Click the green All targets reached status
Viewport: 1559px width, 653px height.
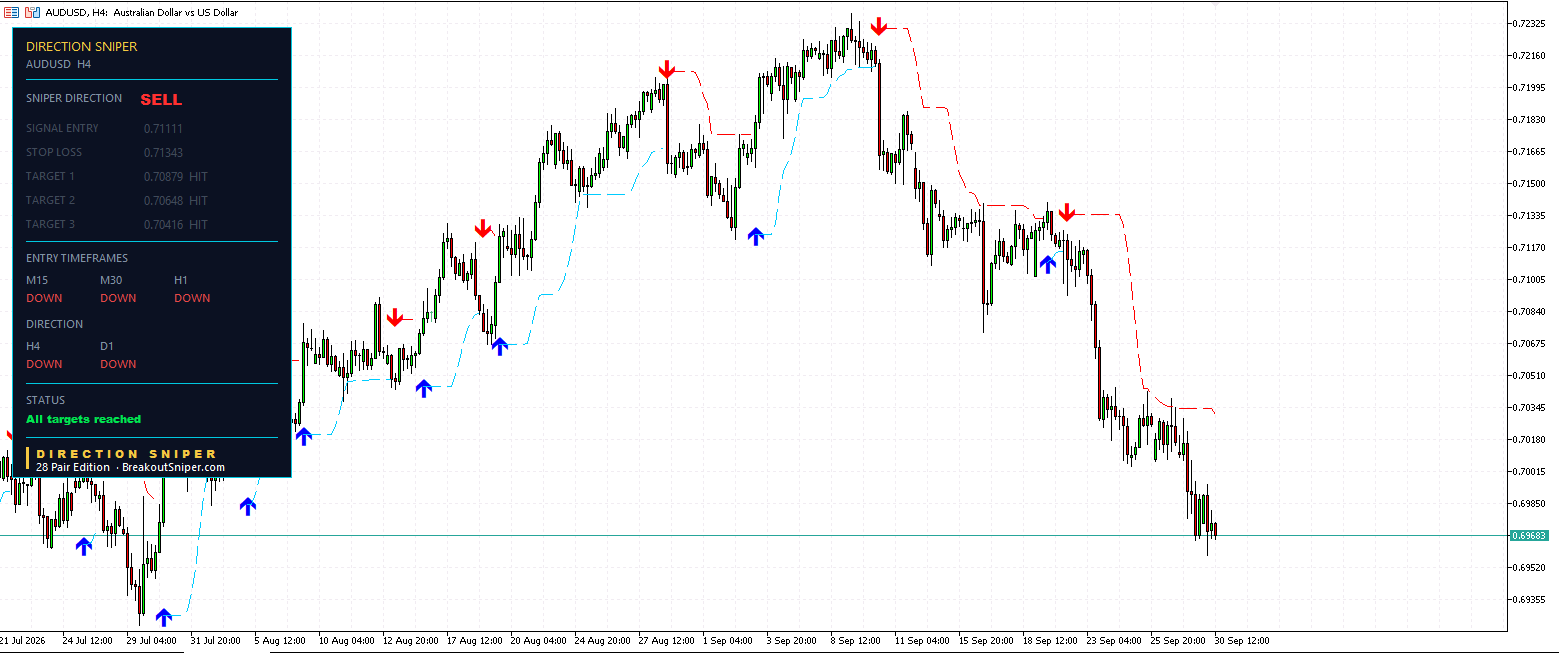[x=84, y=419]
